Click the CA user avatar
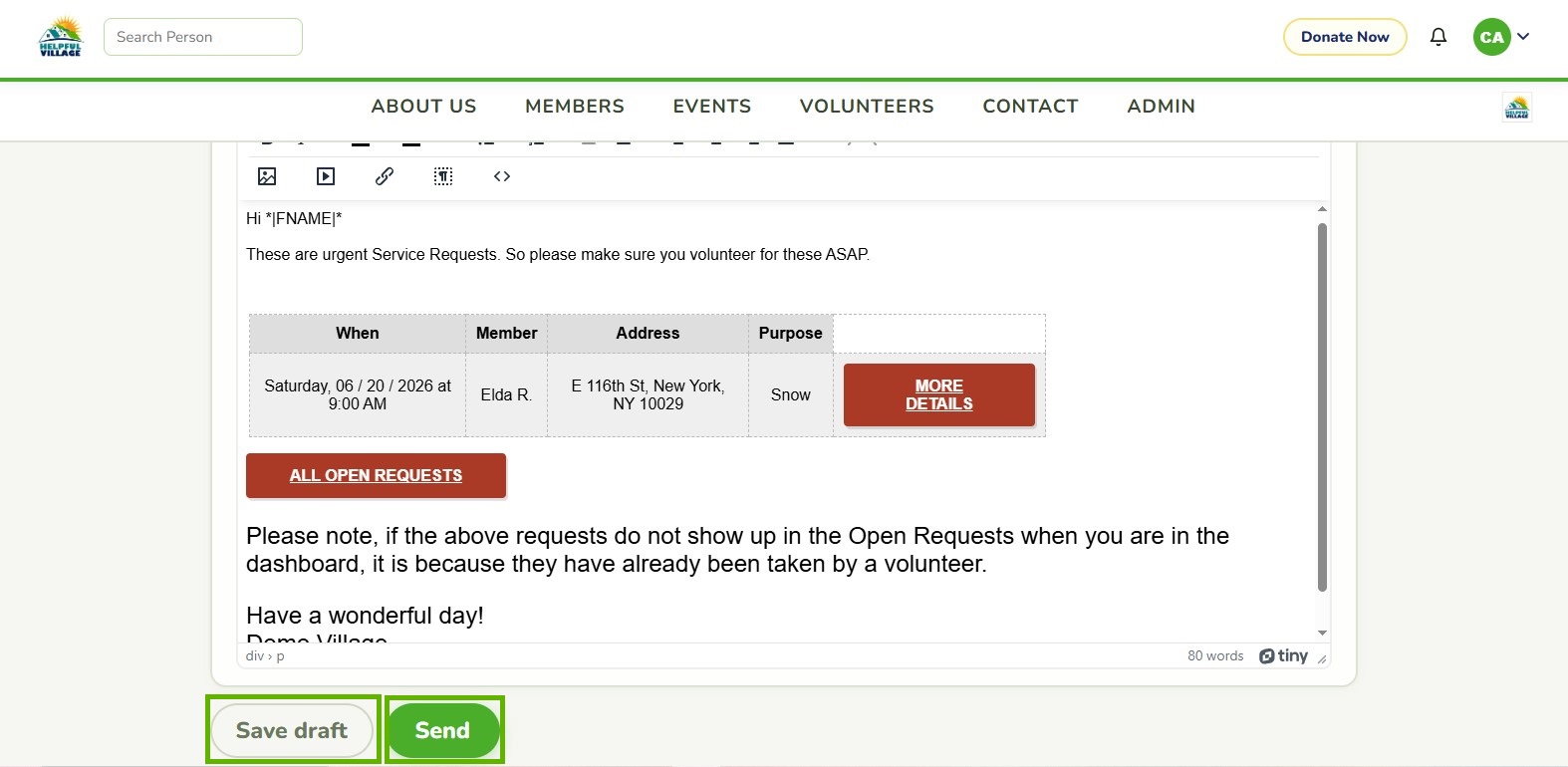Viewport: 1568px width, 767px height. coord(1491,37)
